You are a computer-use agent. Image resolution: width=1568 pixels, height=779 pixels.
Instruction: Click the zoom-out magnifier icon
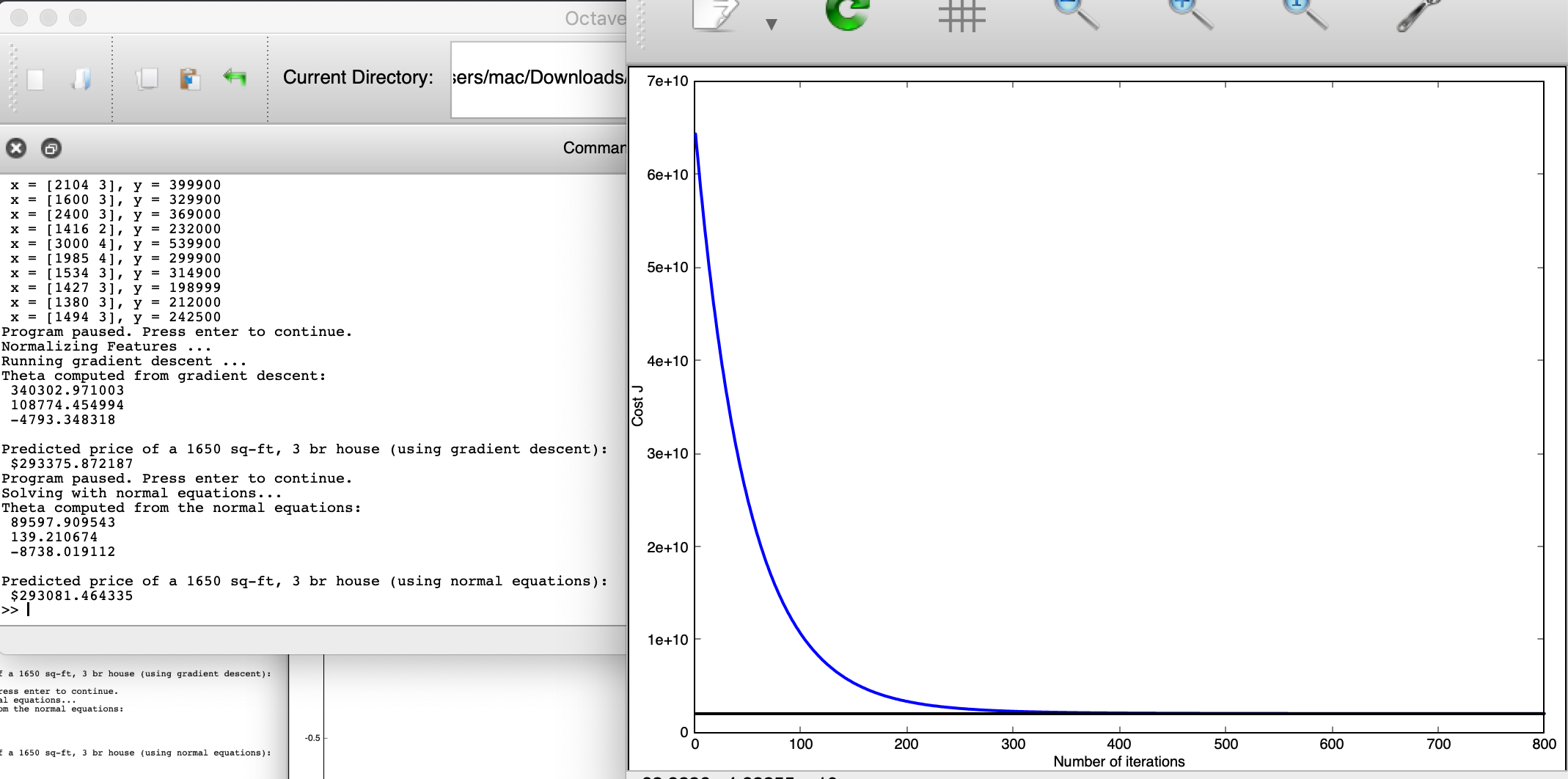(x=1076, y=15)
